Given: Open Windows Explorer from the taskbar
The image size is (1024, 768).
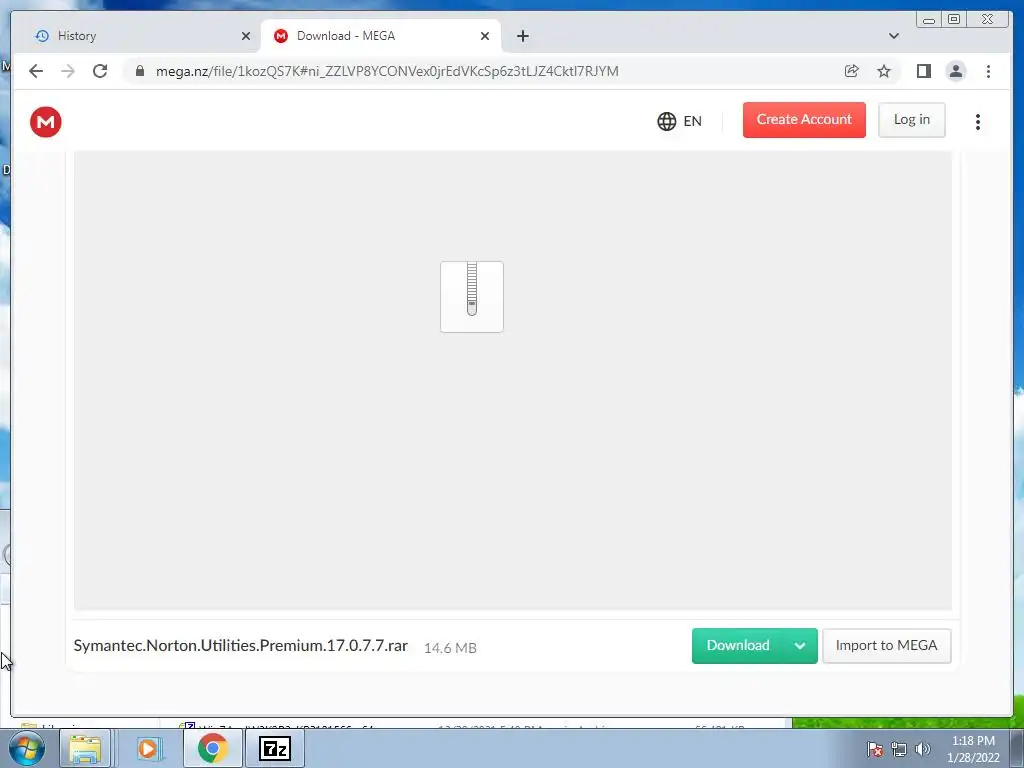Looking at the screenshot, I should (x=86, y=748).
